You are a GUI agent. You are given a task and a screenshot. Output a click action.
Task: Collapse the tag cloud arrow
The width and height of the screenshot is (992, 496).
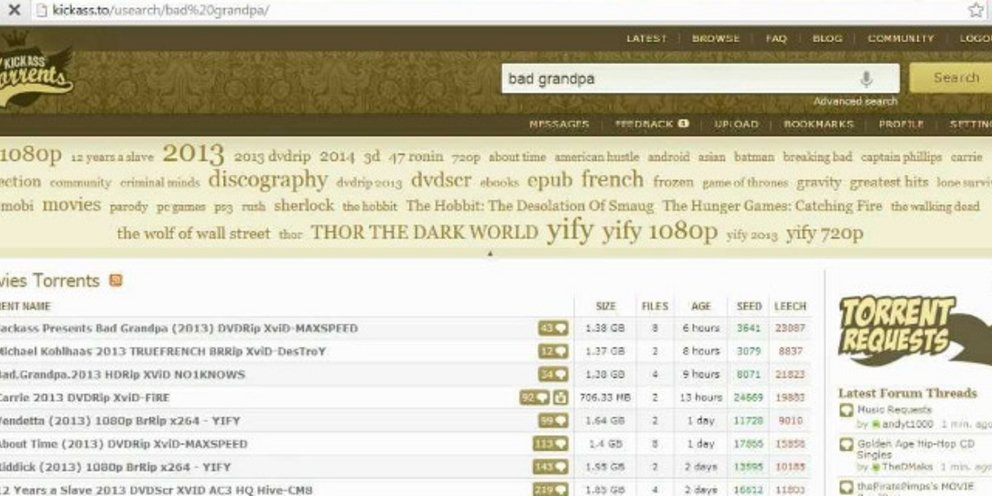(x=490, y=253)
